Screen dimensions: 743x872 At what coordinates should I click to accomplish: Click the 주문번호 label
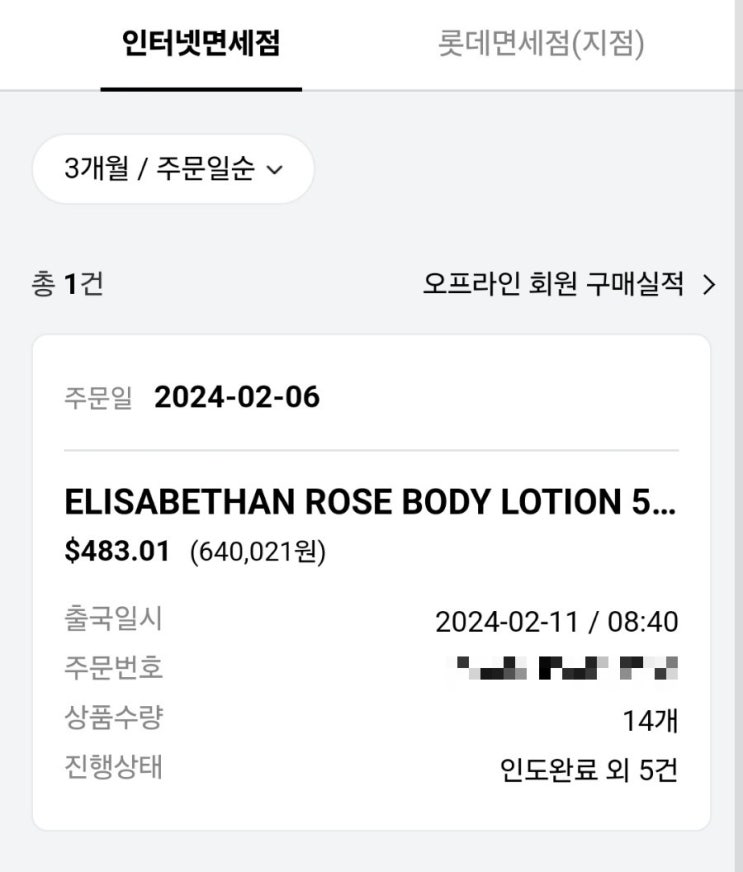[112, 667]
